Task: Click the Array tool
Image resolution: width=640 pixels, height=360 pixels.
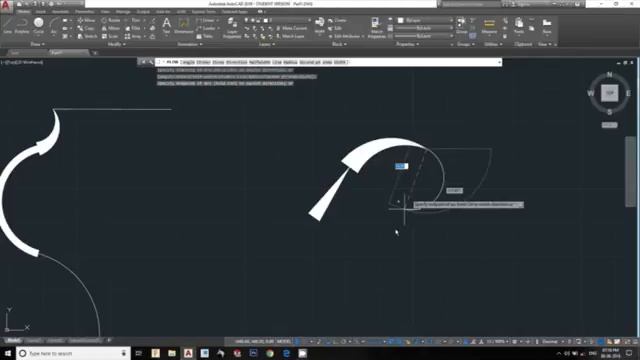Action: coord(133,36)
